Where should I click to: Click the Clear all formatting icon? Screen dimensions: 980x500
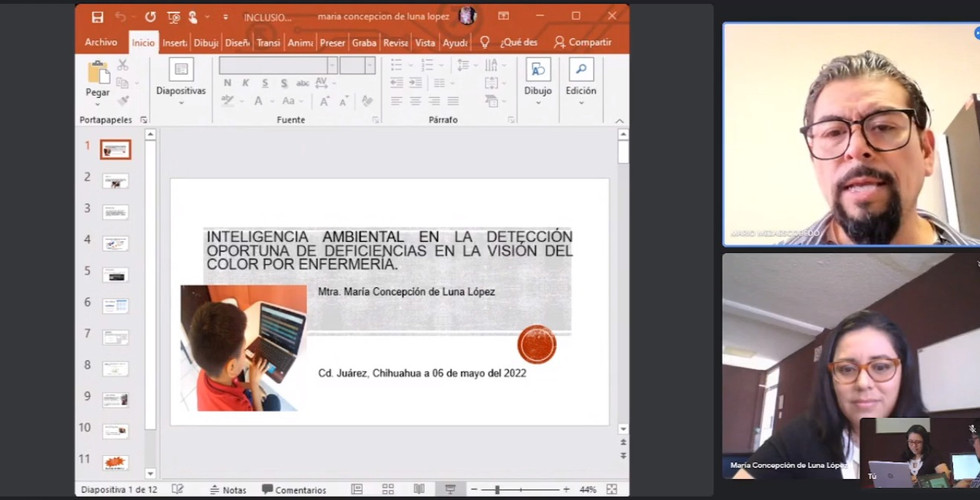(x=367, y=101)
